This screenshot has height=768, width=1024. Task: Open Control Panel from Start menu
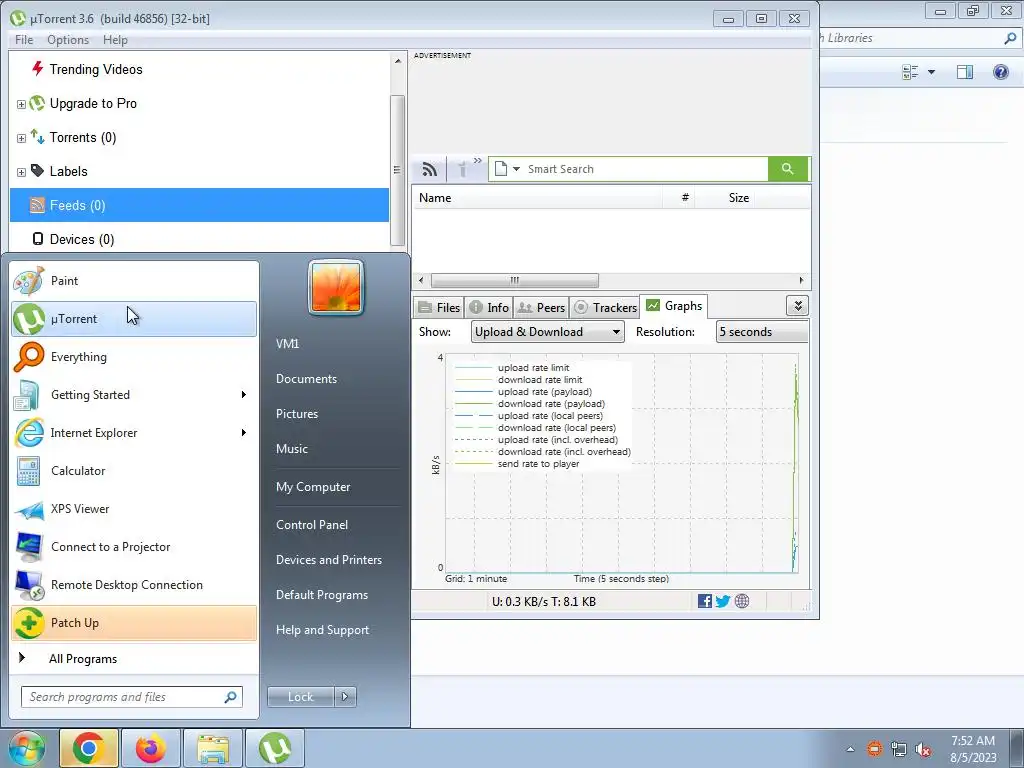tap(312, 524)
